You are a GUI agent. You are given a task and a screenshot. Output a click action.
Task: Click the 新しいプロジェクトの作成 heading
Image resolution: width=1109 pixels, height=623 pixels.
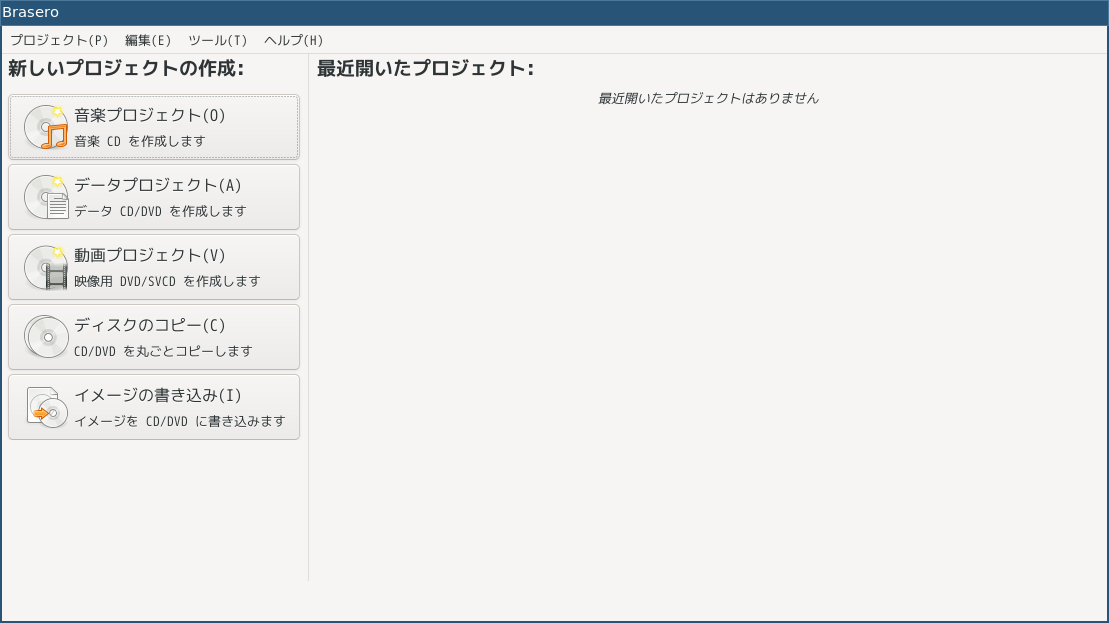click(126, 69)
